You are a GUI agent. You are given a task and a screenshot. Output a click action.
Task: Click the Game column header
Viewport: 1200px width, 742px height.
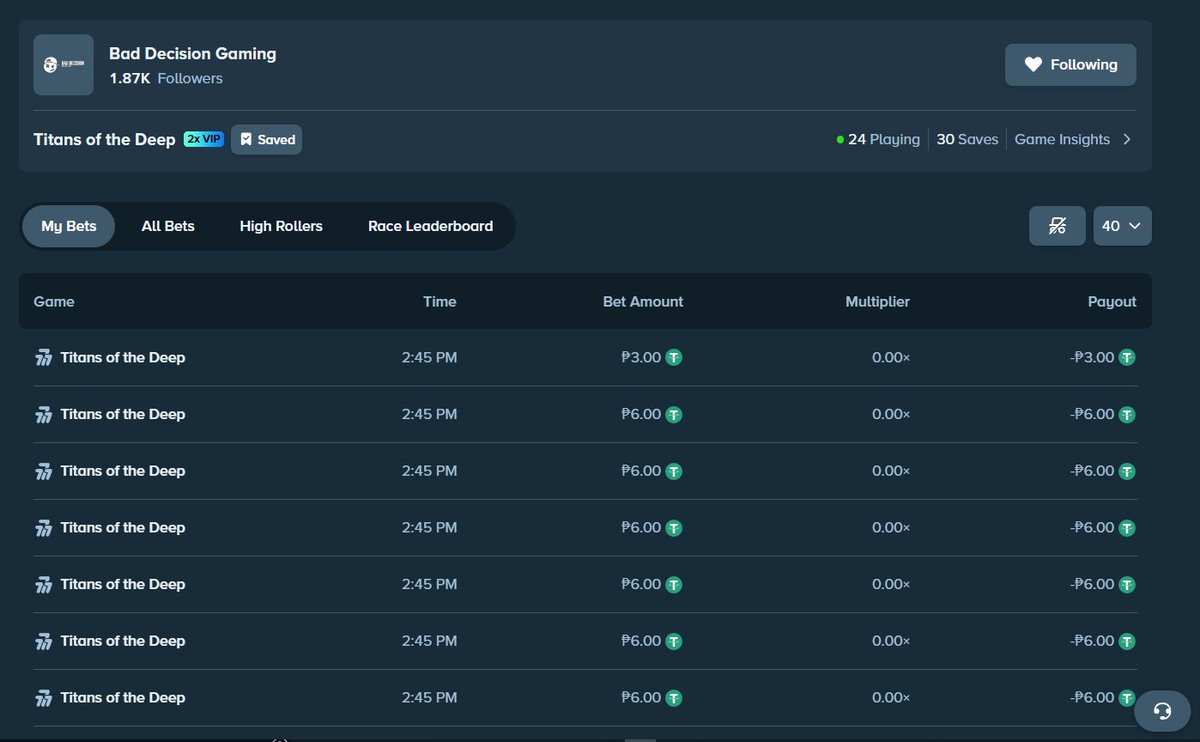click(54, 301)
